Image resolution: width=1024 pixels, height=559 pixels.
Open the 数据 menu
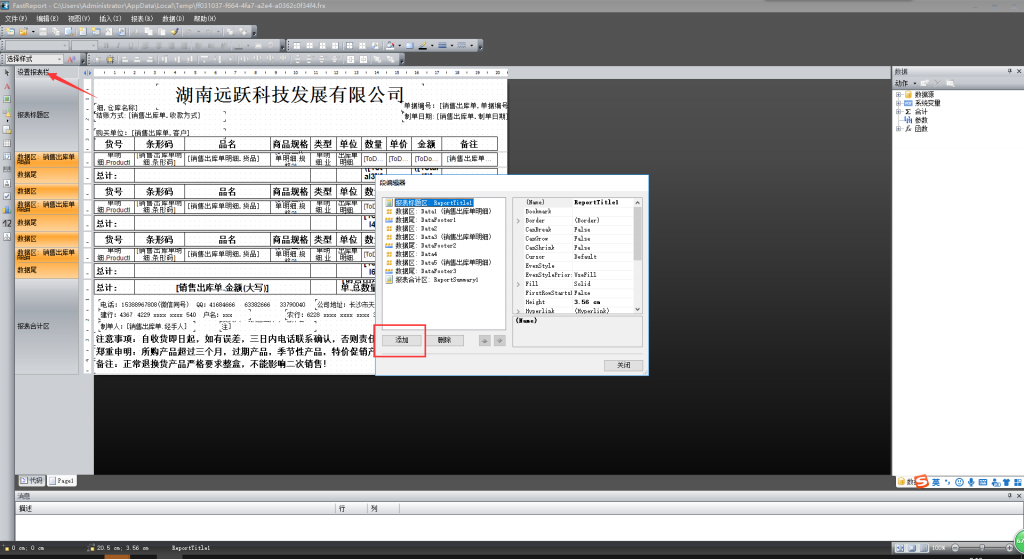[173, 19]
